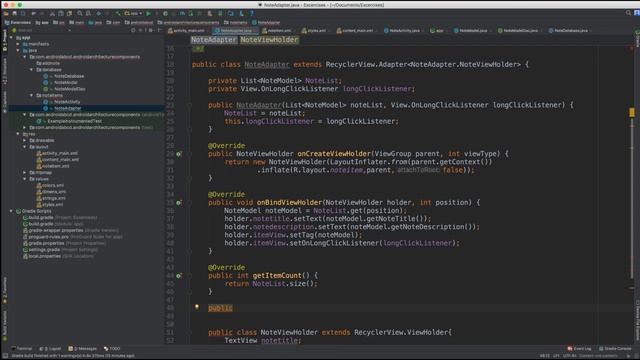Select strings.xml in values folder

point(53,198)
